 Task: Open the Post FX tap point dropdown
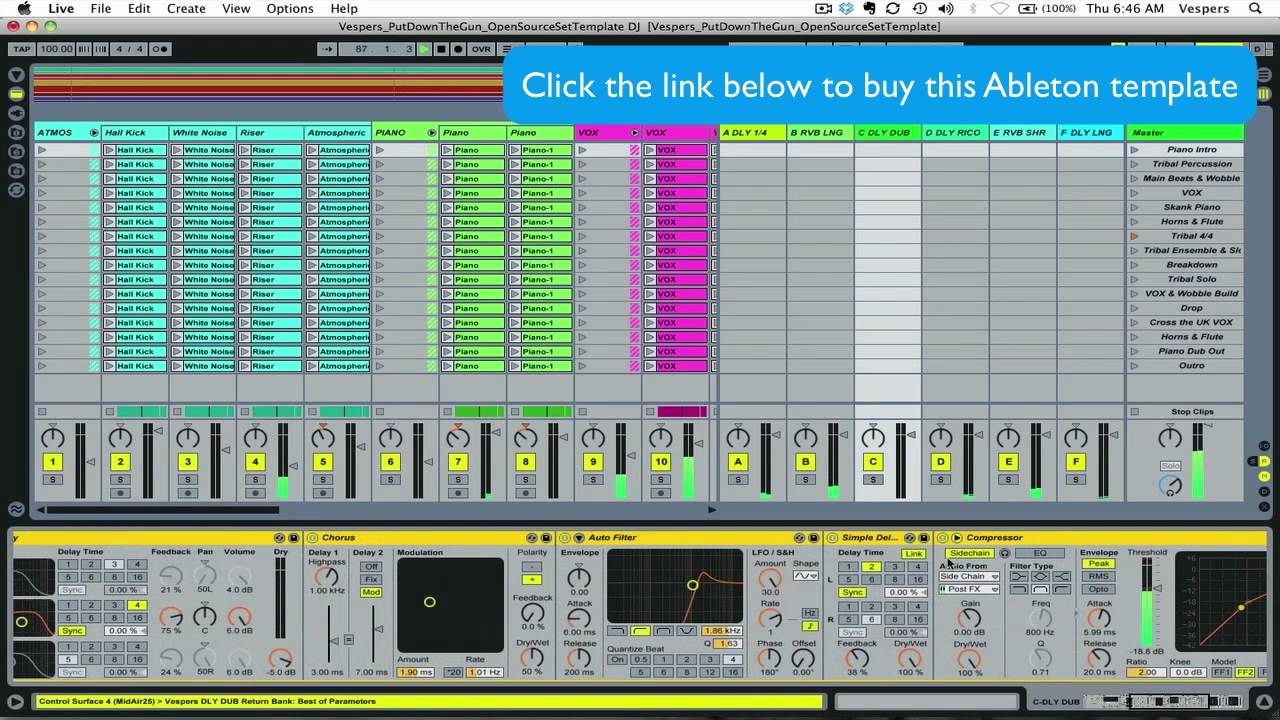pos(968,590)
